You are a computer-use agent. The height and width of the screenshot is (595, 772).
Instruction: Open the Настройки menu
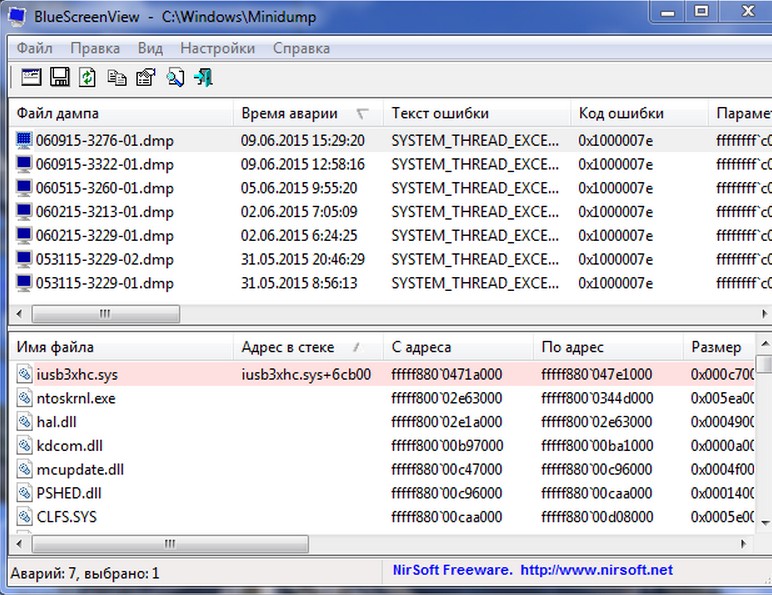tap(219, 48)
